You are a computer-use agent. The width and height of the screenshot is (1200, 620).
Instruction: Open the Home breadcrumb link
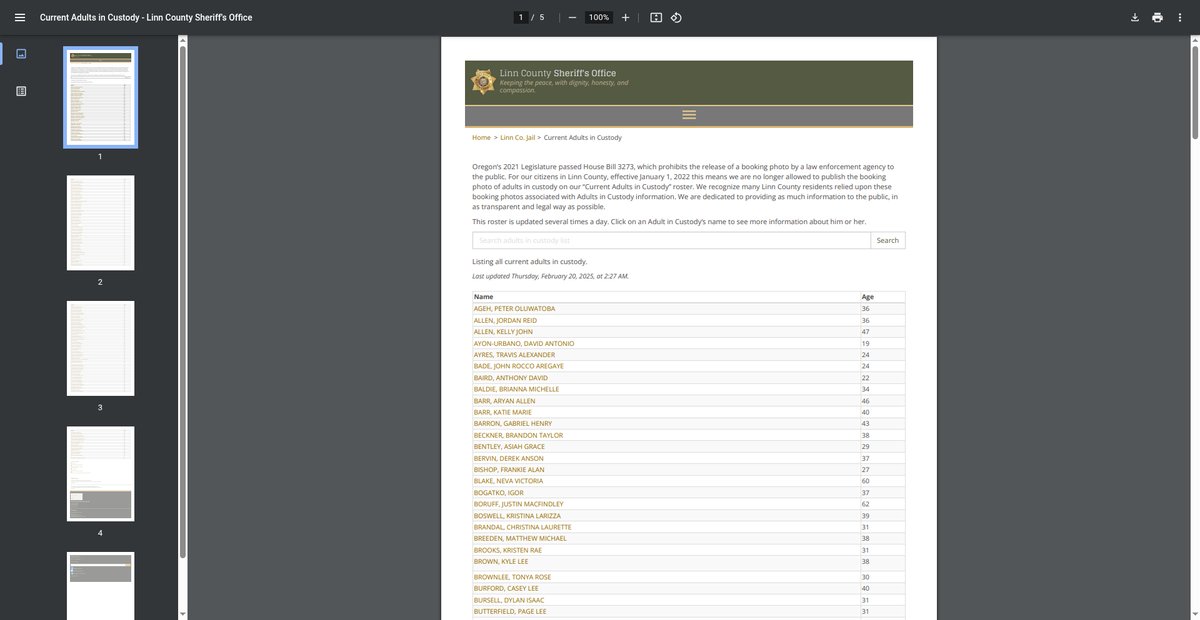point(481,137)
